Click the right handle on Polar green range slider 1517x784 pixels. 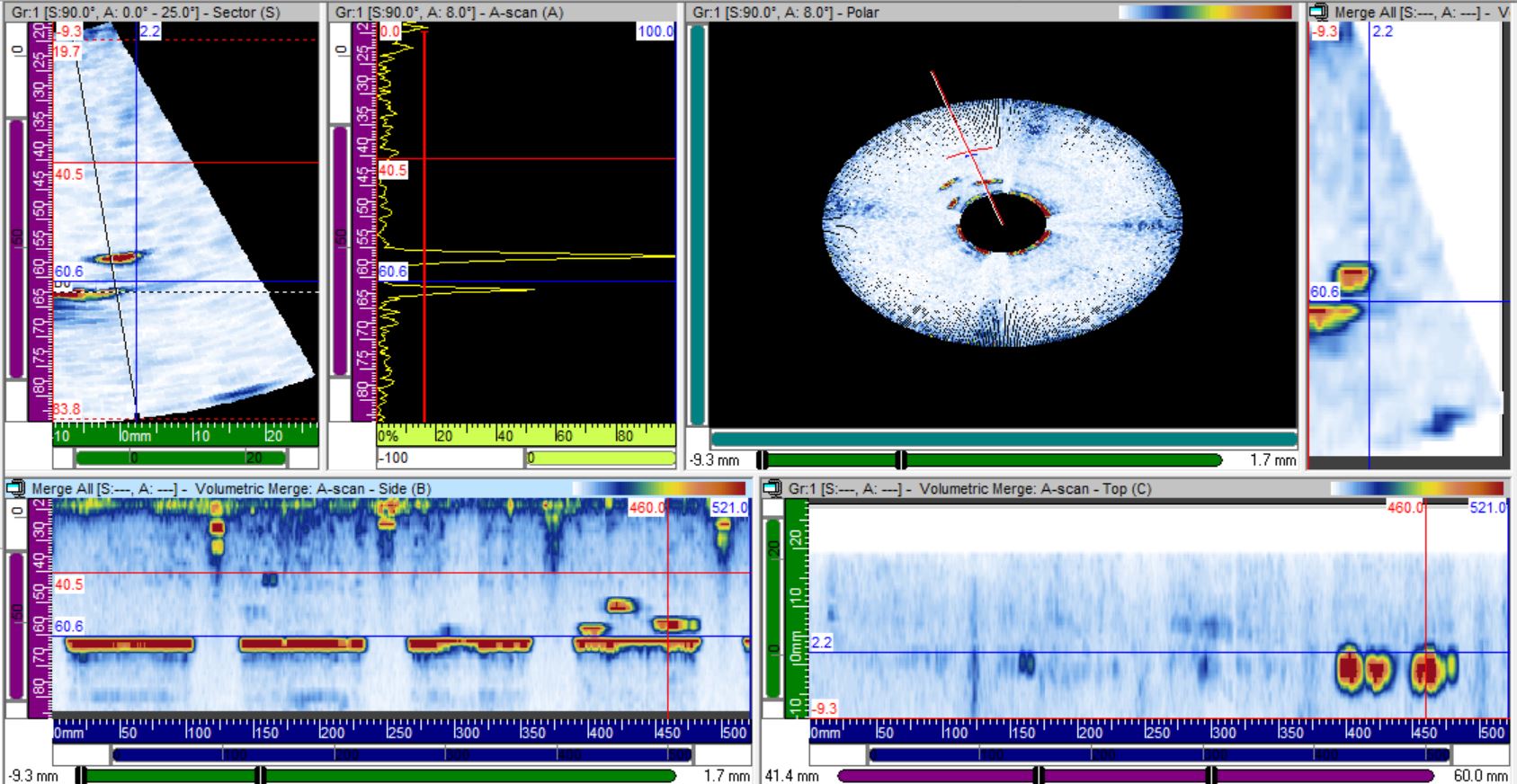[901, 460]
